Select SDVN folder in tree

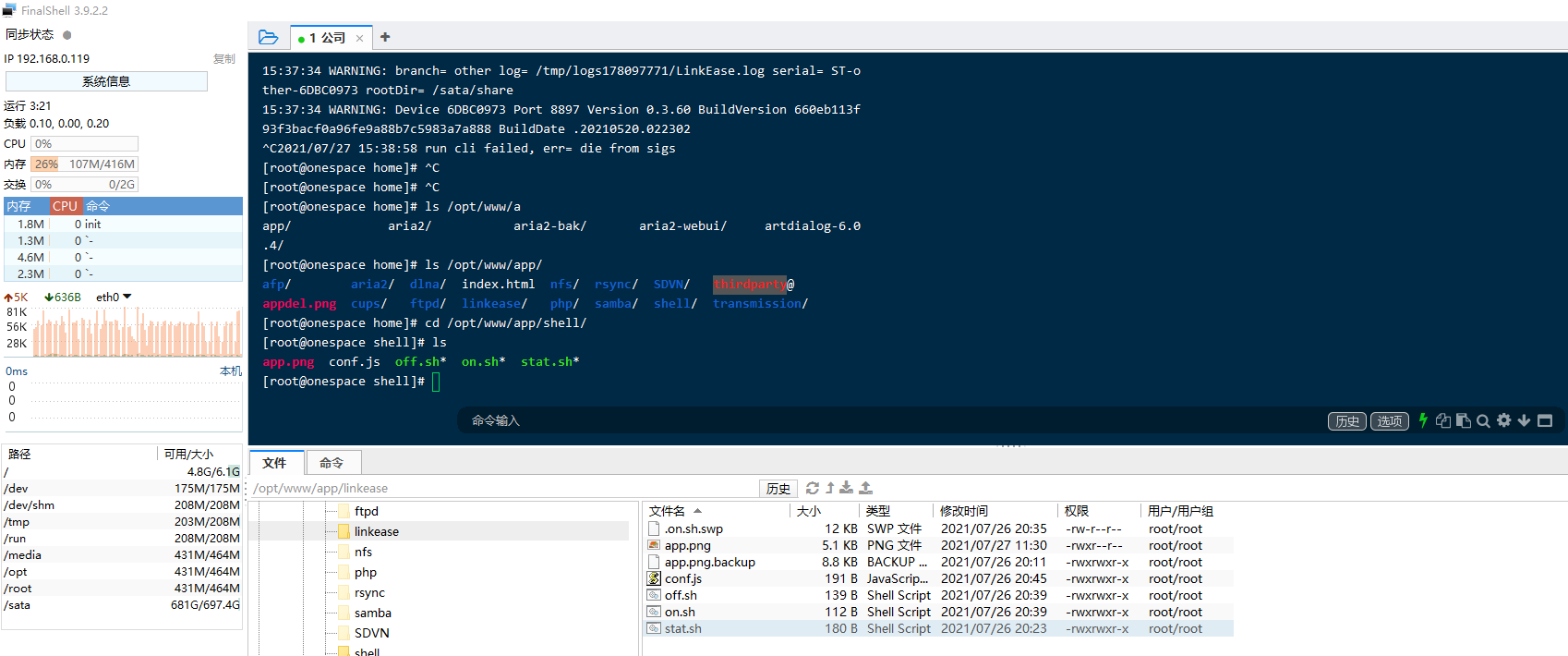(372, 633)
